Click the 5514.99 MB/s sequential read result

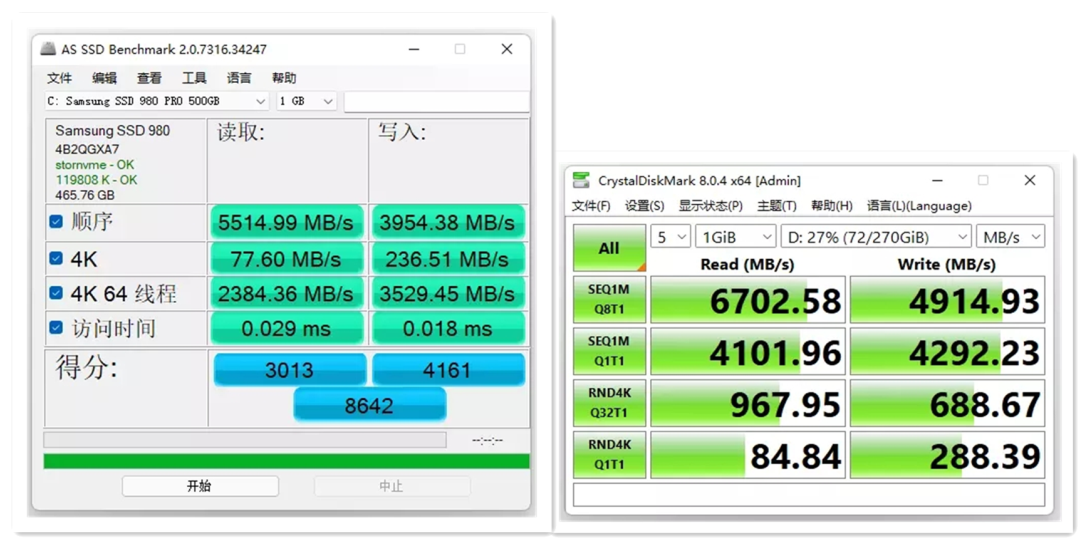tap(286, 223)
